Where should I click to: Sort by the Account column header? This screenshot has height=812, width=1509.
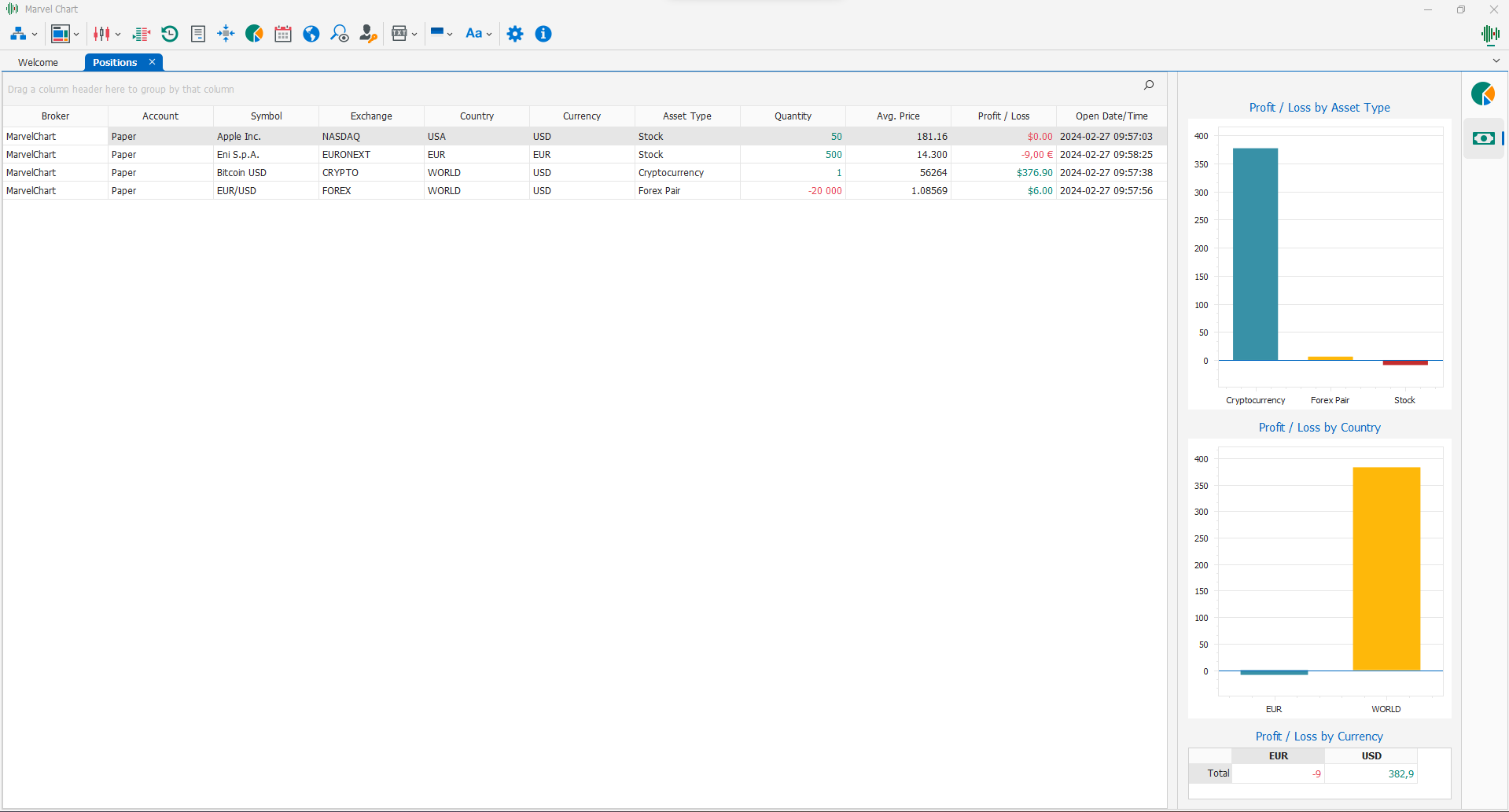[160, 116]
